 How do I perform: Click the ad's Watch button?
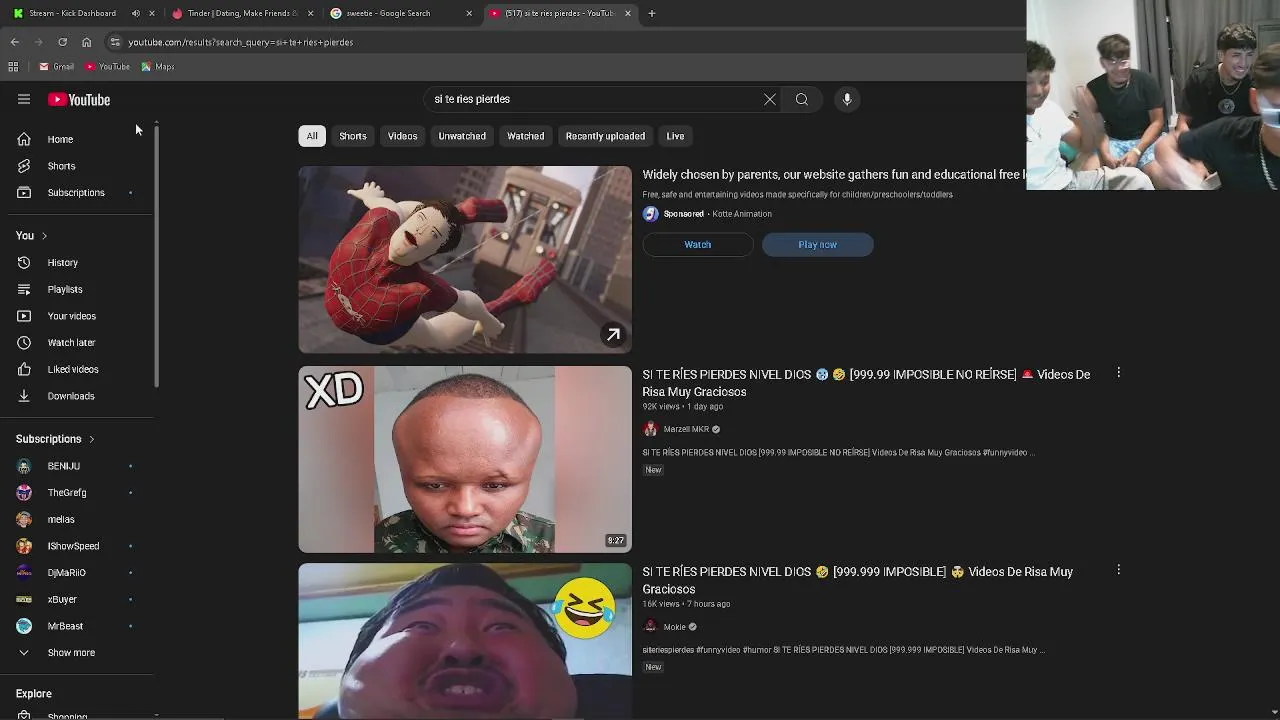tap(698, 245)
